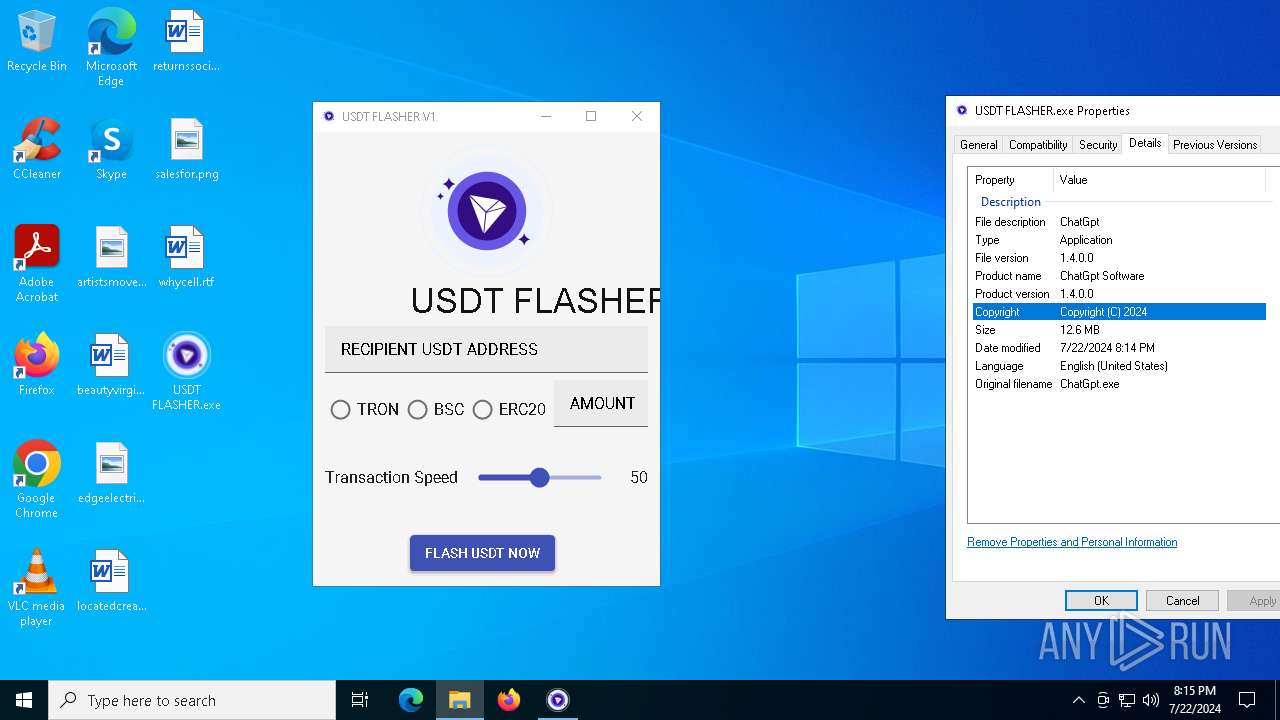This screenshot has width=1280, height=720.
Task: Open the clock and date flyout
Action: pyautogui.click(x=1194, y=700)
